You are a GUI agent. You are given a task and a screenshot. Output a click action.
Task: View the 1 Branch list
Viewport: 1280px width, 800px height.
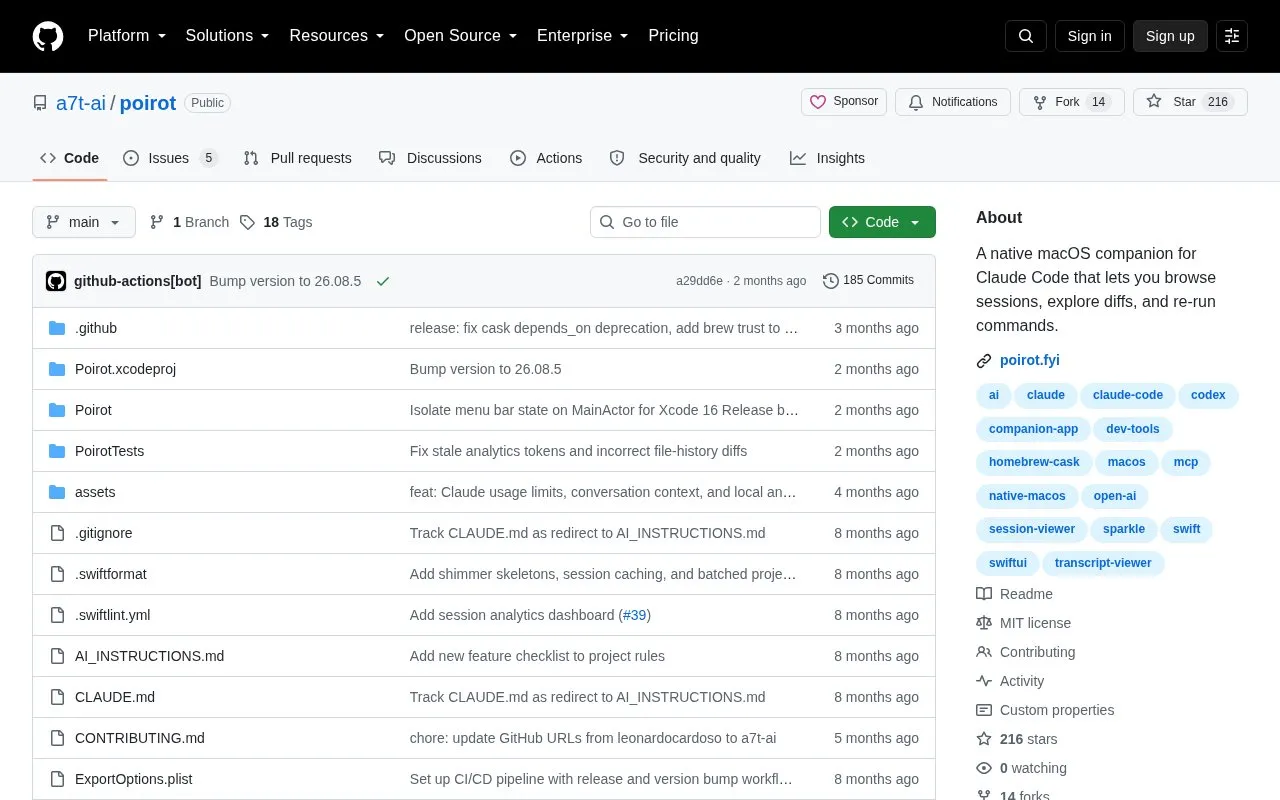[x=189, y=222]
